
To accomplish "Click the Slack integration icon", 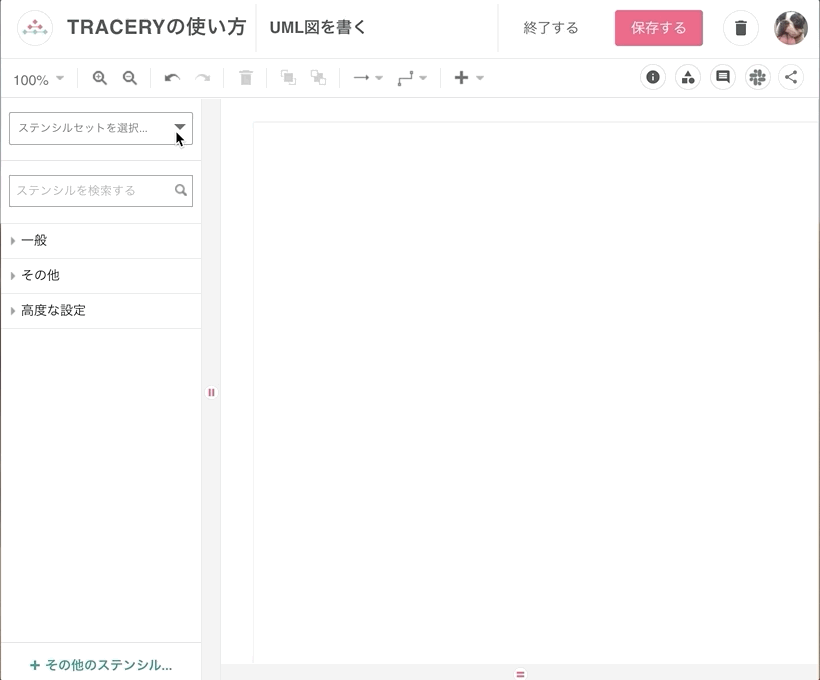I will pyautogui.click(x=757, y=77).
